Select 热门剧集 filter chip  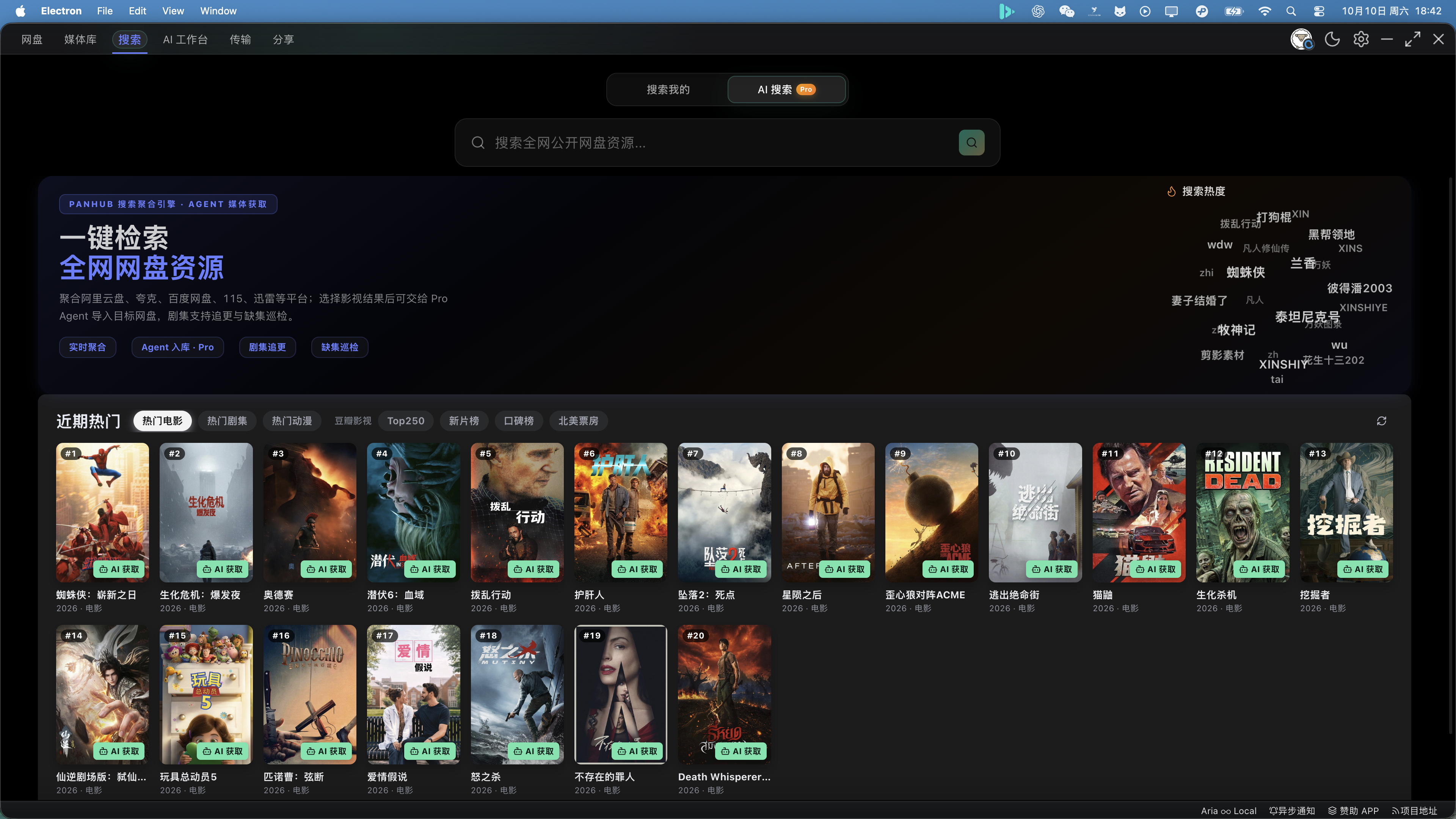[x=227, y=420]
